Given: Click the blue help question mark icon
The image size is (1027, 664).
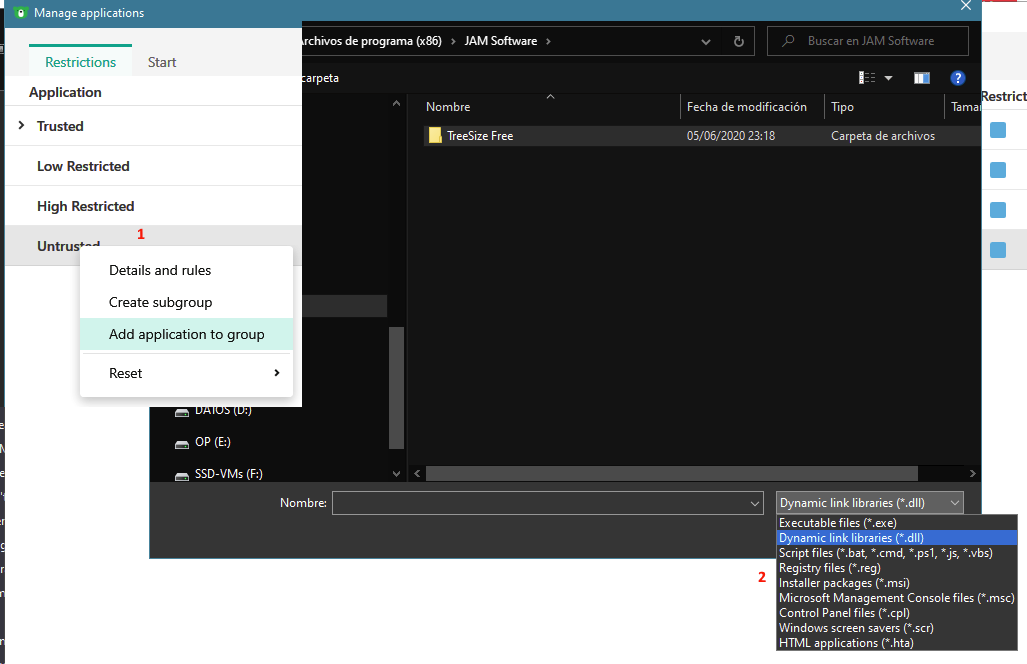Looking at the screenshot, I should (x=957, y=78).
